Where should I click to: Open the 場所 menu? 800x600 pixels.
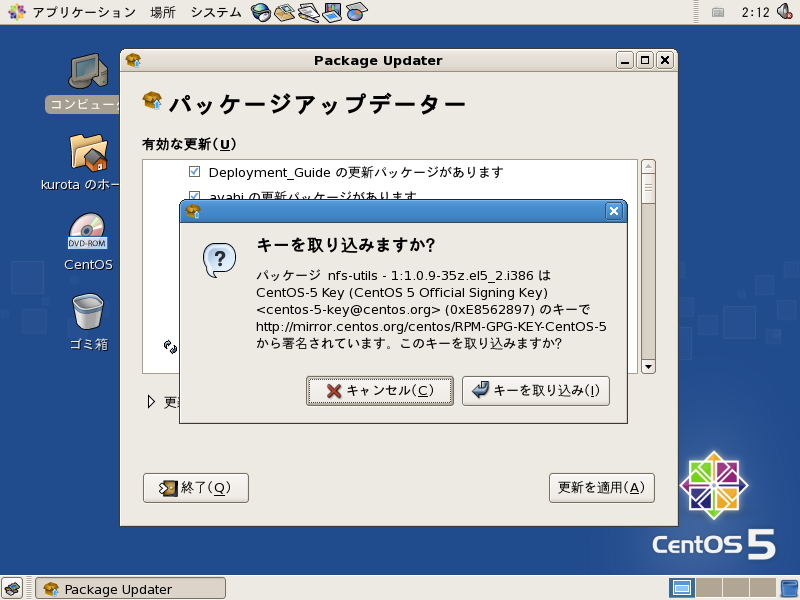tap(163, 12)
